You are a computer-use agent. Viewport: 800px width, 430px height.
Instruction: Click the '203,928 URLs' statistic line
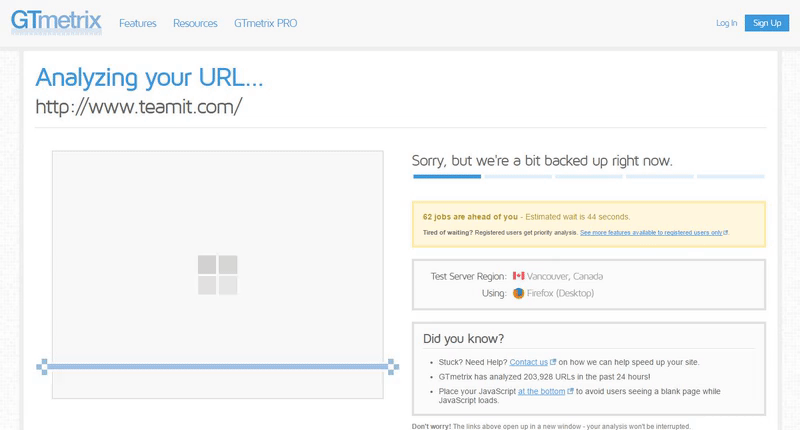coord(544,377)
